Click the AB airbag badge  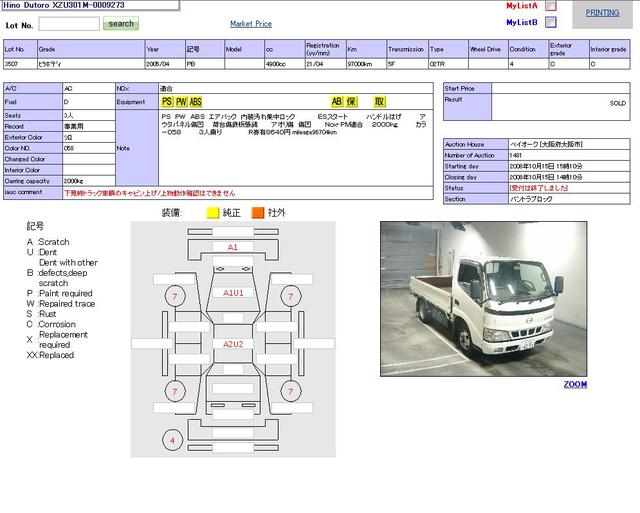tap(337, 102)
